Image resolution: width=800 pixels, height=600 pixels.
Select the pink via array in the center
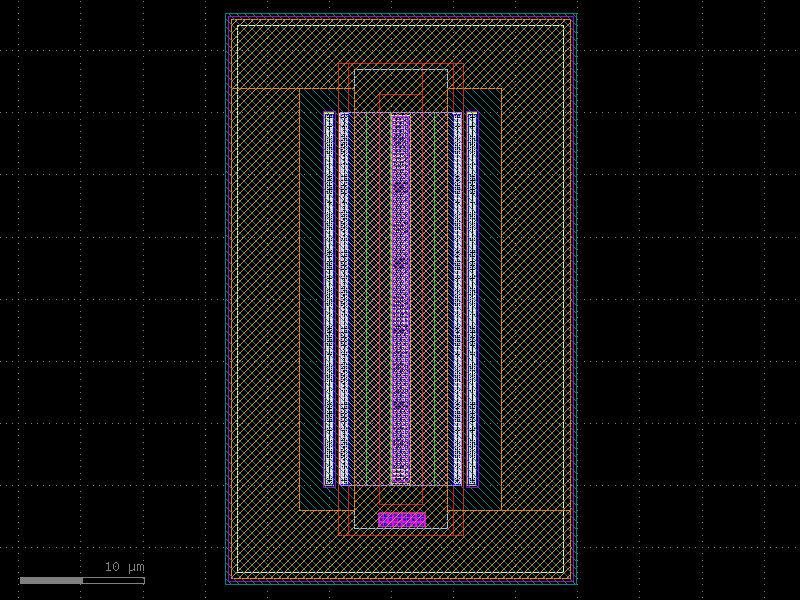pyautogui.click(x=400, y=300)
